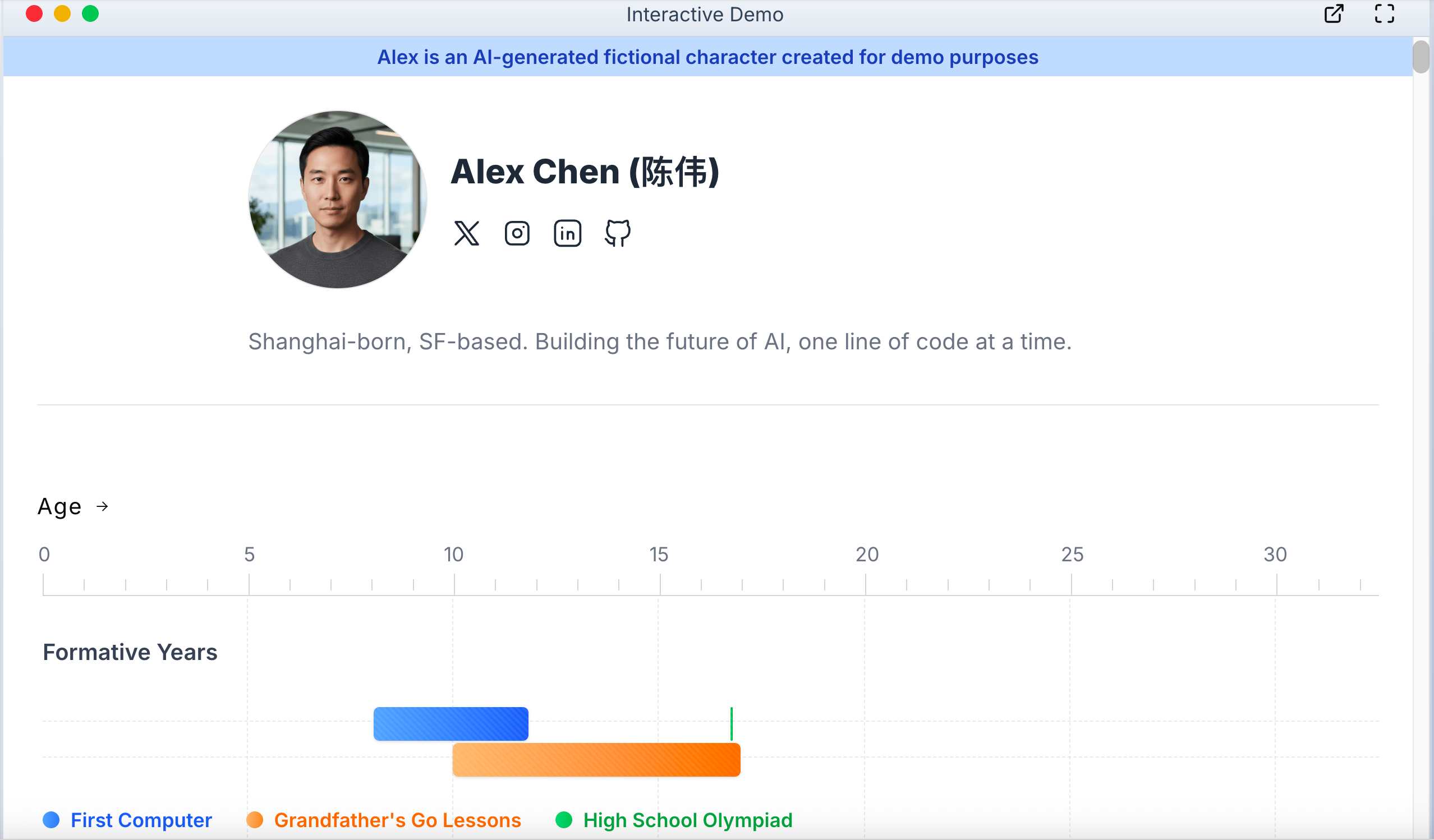
Task: Select High School Olympiad legend label
Action: click(x=687, y=819)
